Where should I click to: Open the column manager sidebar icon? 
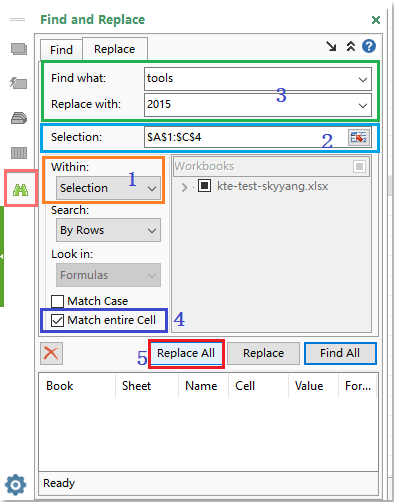tap(19, 153)
